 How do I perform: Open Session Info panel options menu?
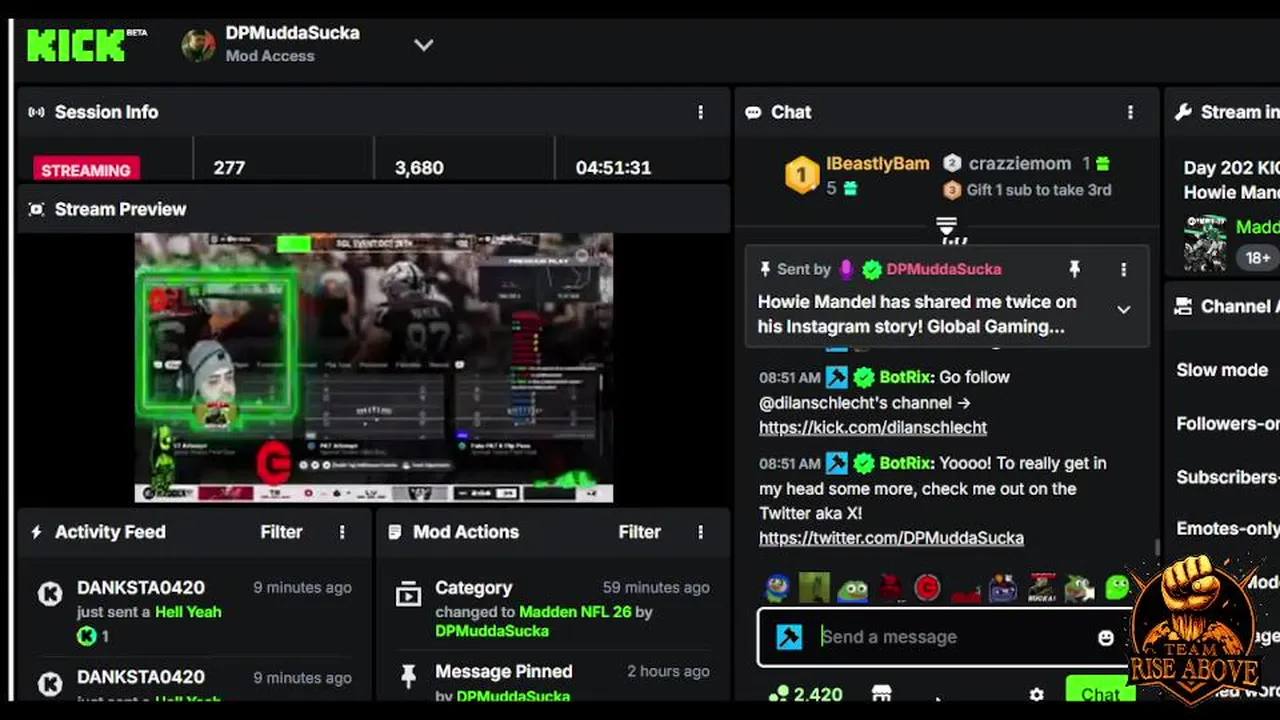(700, 113)
